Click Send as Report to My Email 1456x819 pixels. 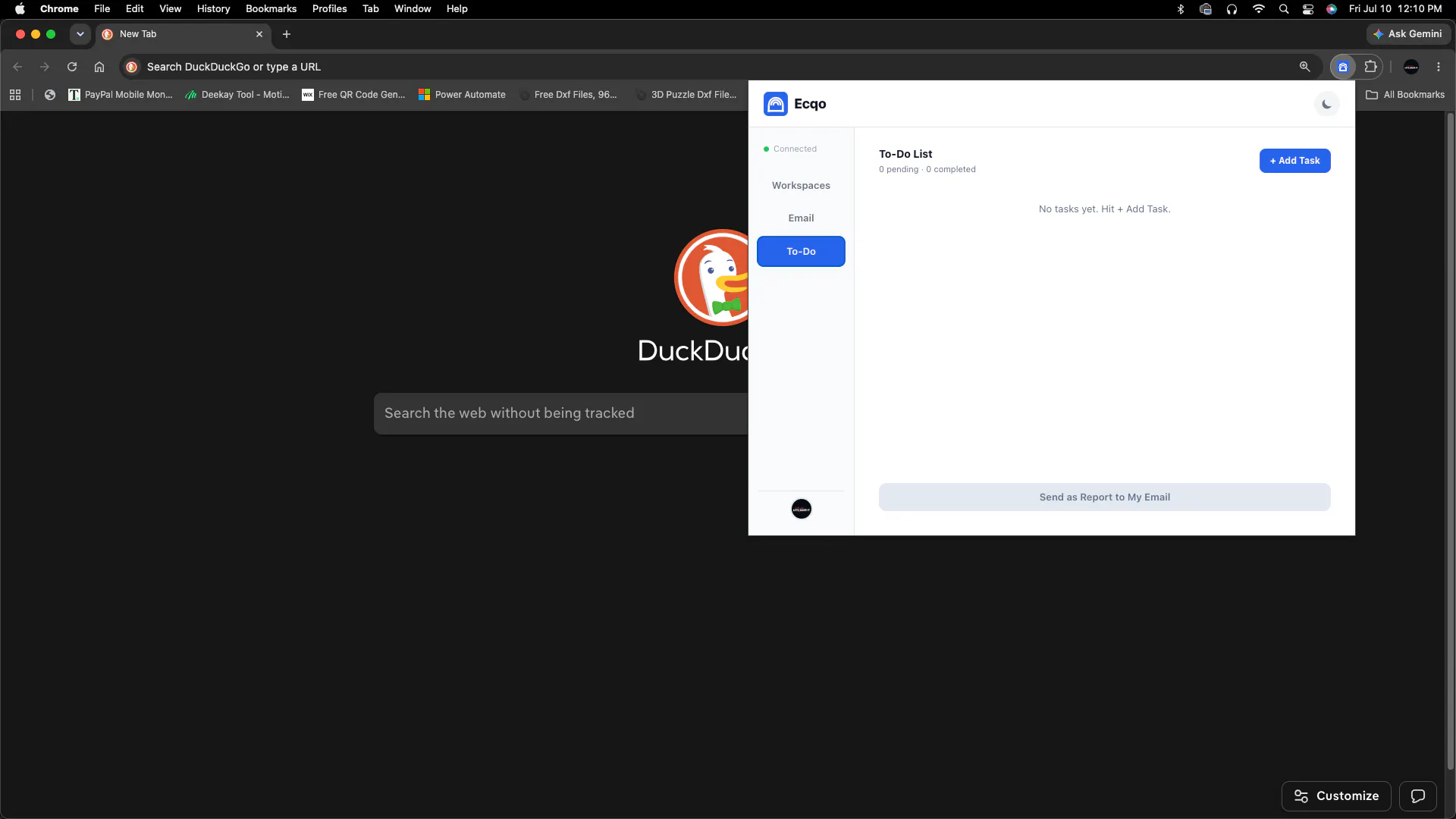1104,497
